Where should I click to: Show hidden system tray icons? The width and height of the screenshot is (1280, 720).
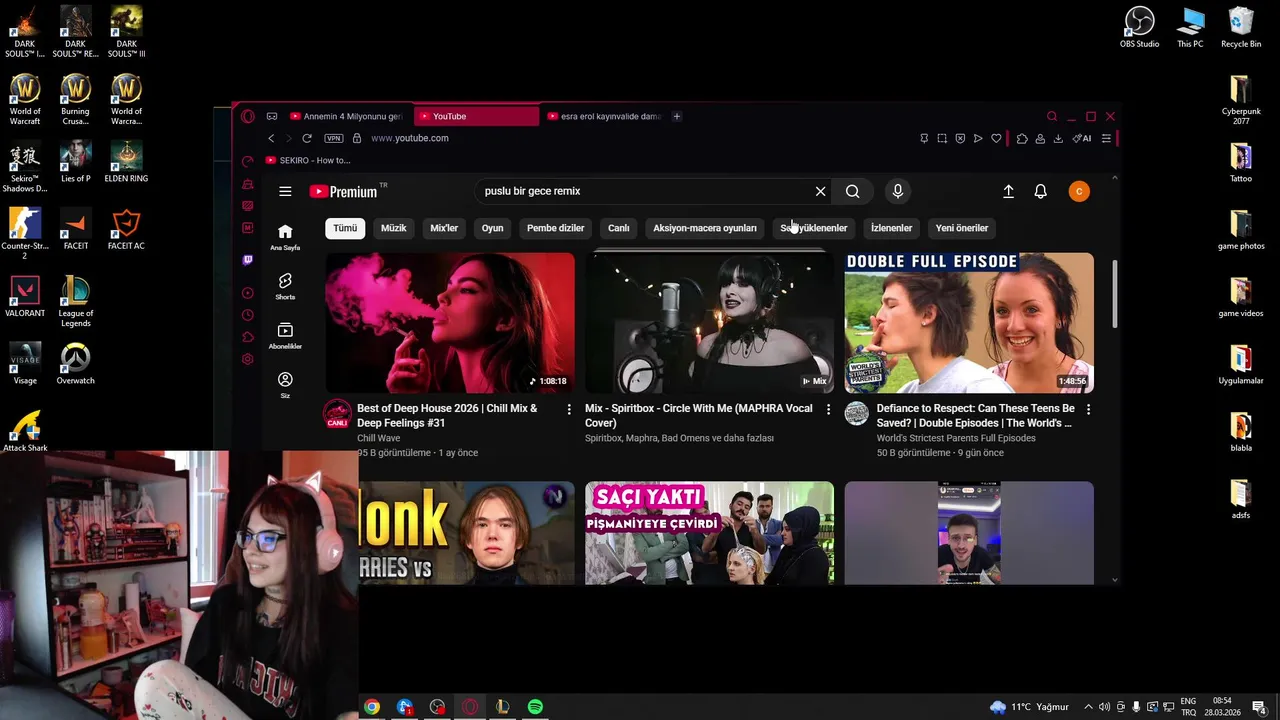1088,707
